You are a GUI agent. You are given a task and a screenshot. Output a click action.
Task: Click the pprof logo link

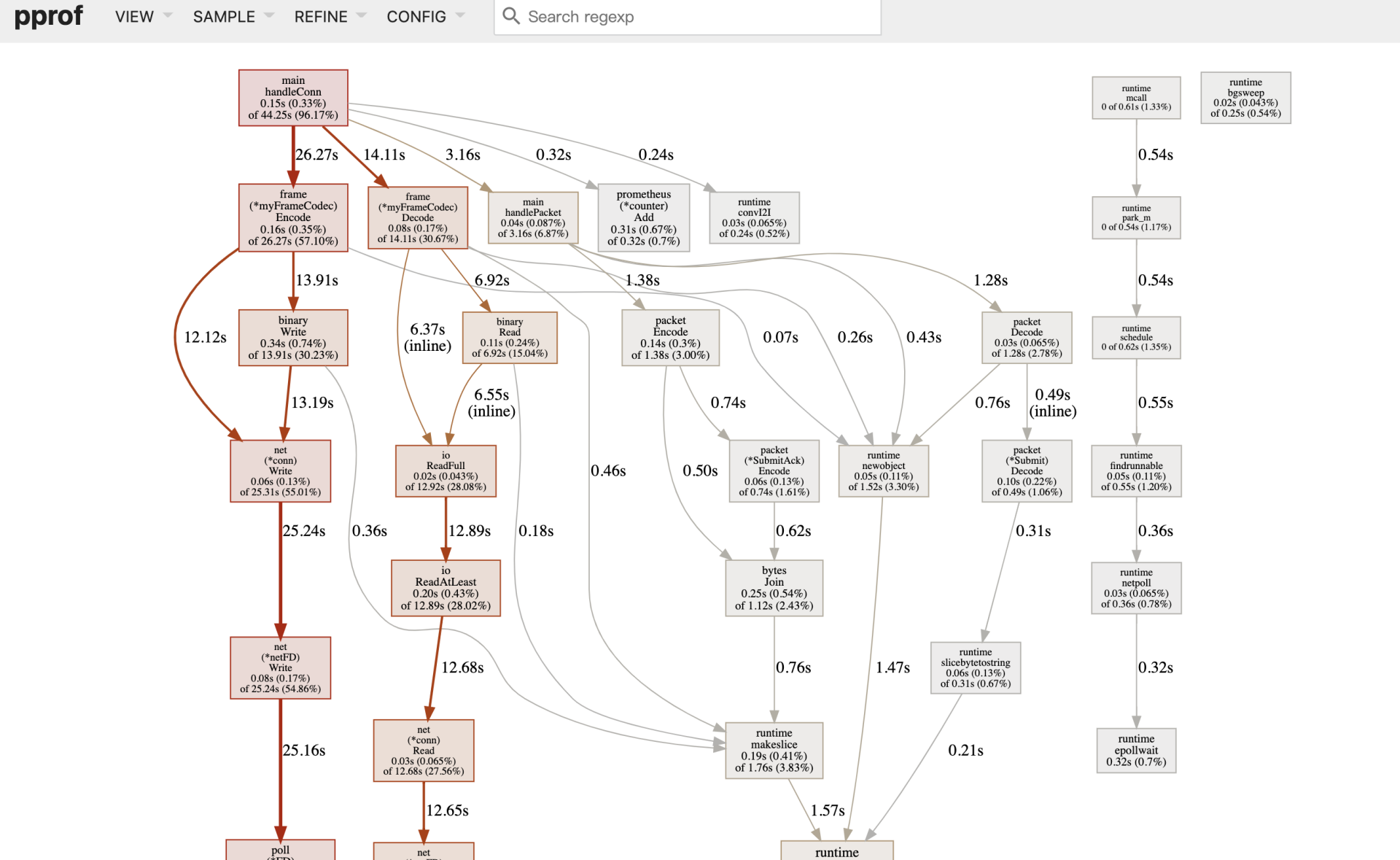[x=49, y=16]
